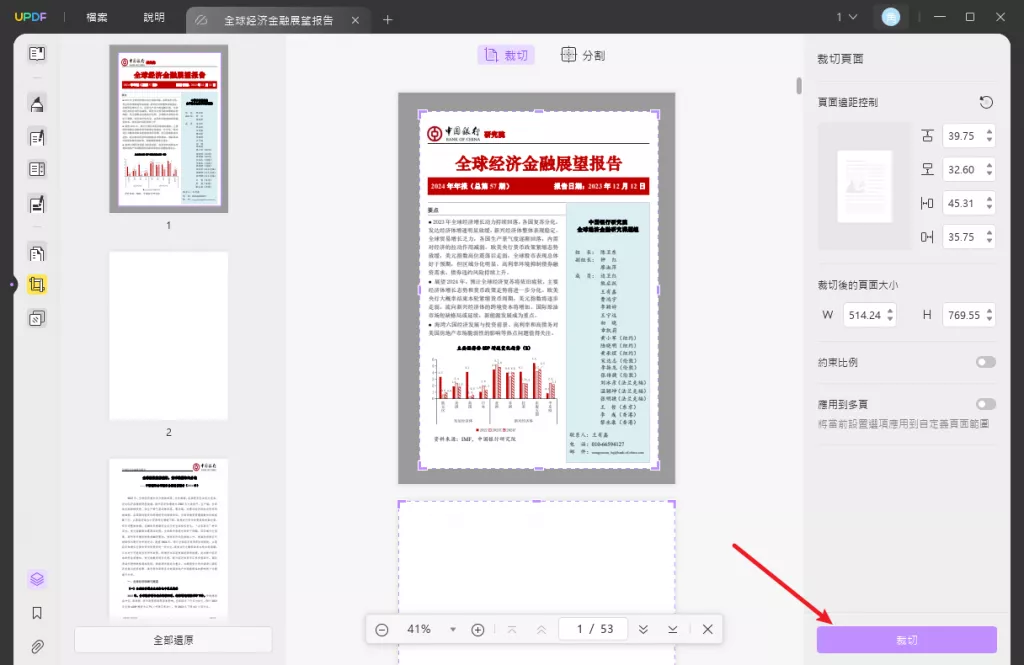Open the zoom level 41% dropdown

[x=453, y=630]
